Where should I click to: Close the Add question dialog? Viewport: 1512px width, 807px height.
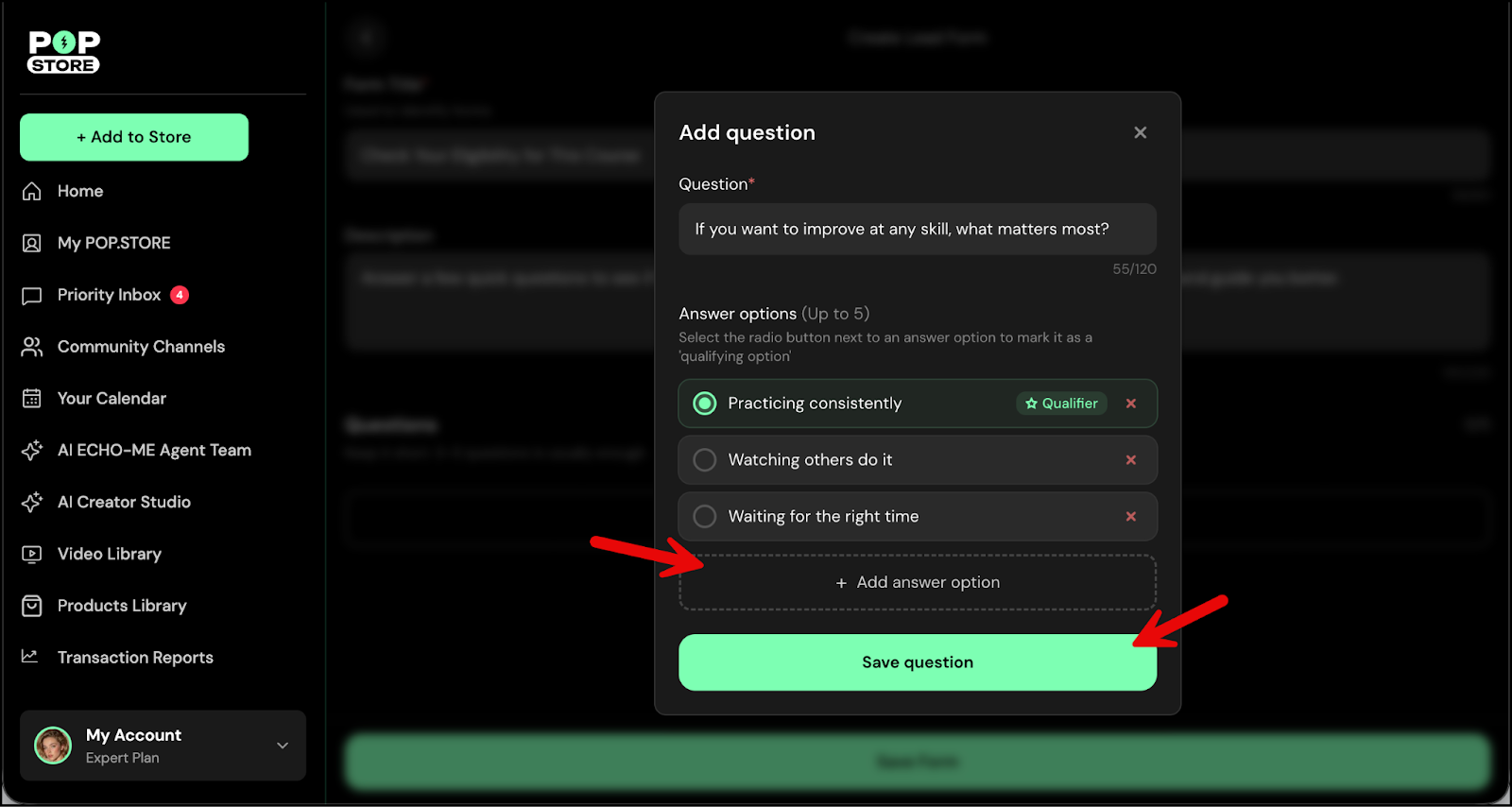click(1141, 133)
